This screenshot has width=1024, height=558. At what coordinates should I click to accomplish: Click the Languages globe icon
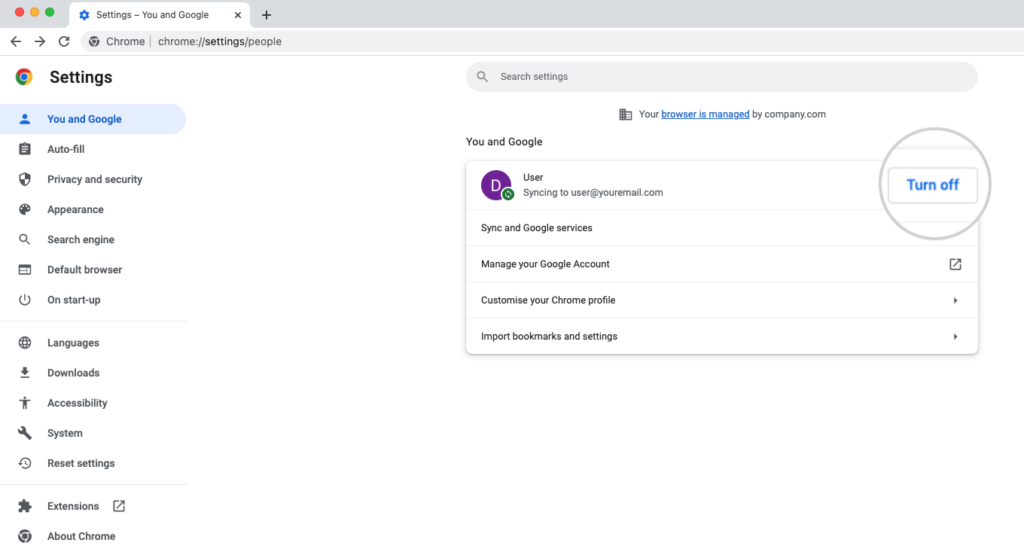pos(24,342)
